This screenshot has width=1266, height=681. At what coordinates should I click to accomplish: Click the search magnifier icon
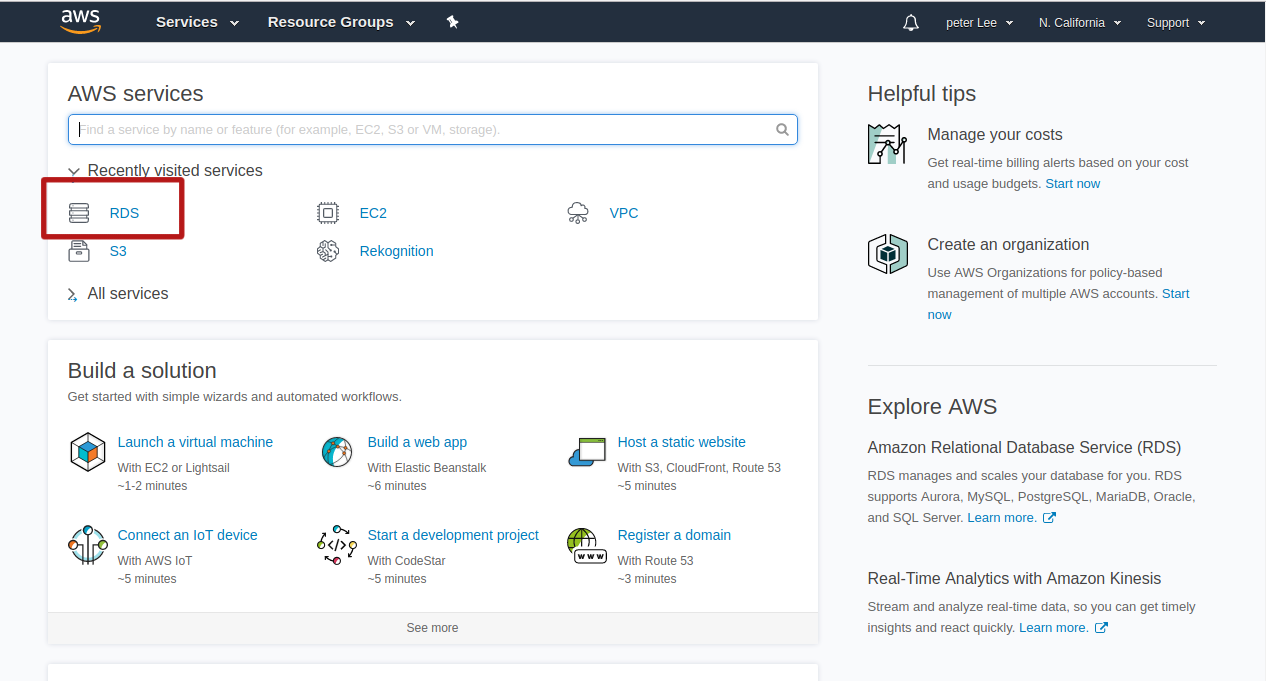pos(782,130)
